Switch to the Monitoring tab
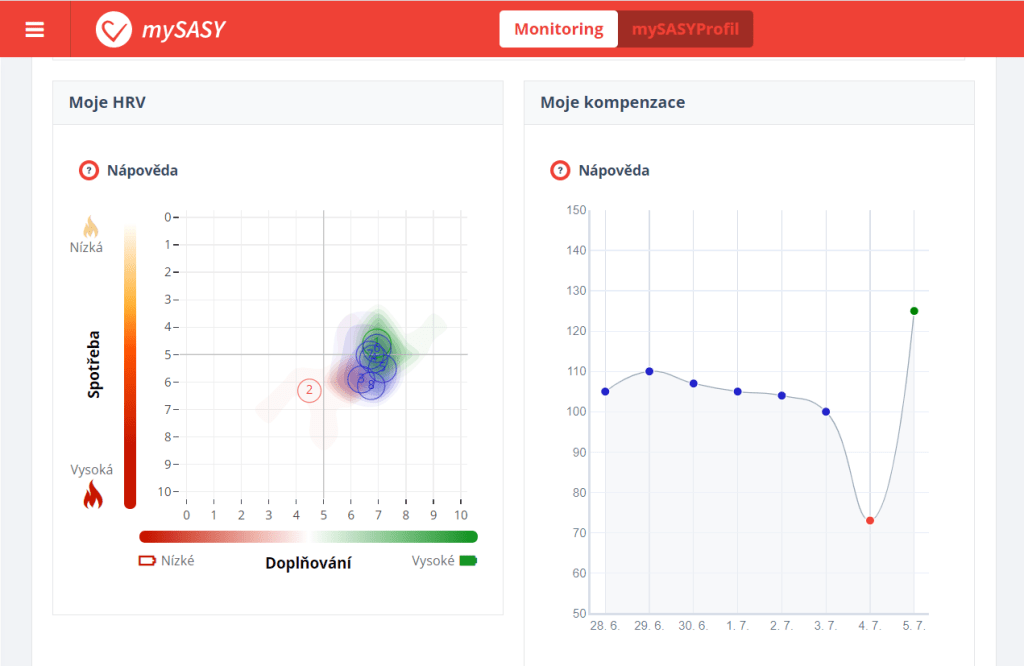The height and width of the screenshot is (666, 1024). (x=558, y=29)
